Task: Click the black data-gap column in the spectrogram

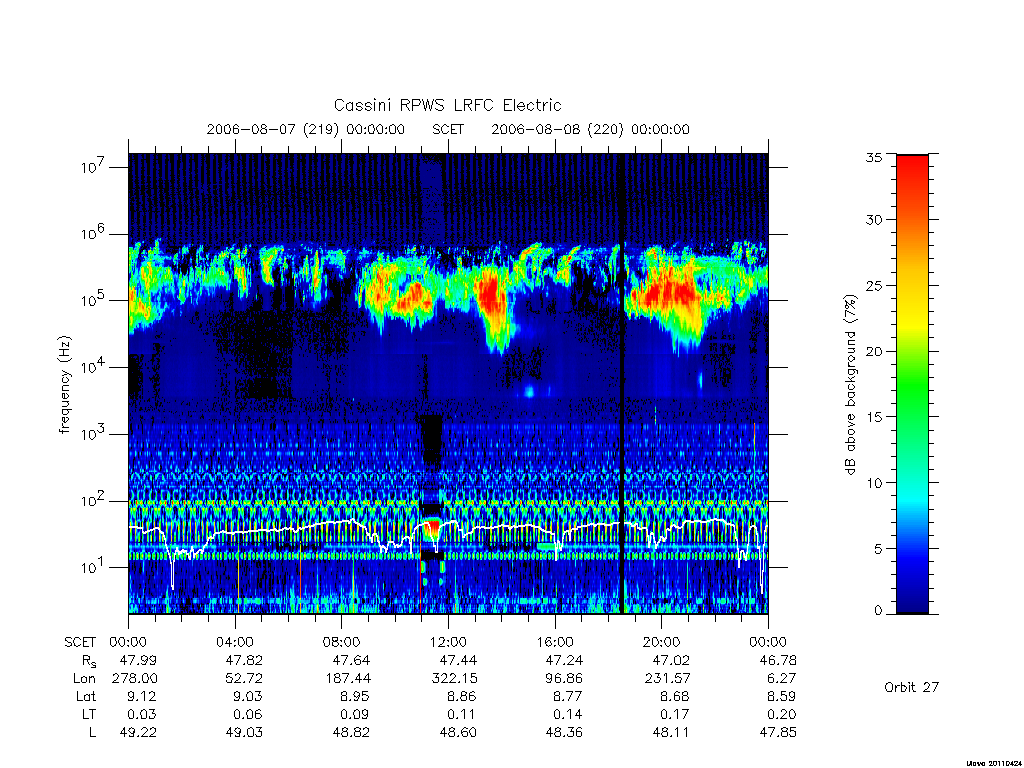Action: coord(622,384)
